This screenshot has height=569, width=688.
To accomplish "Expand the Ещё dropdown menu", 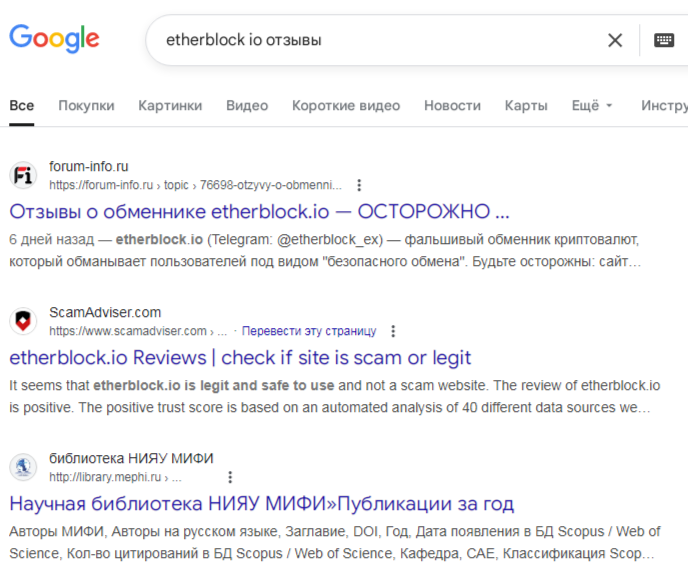I will (591, 105).
